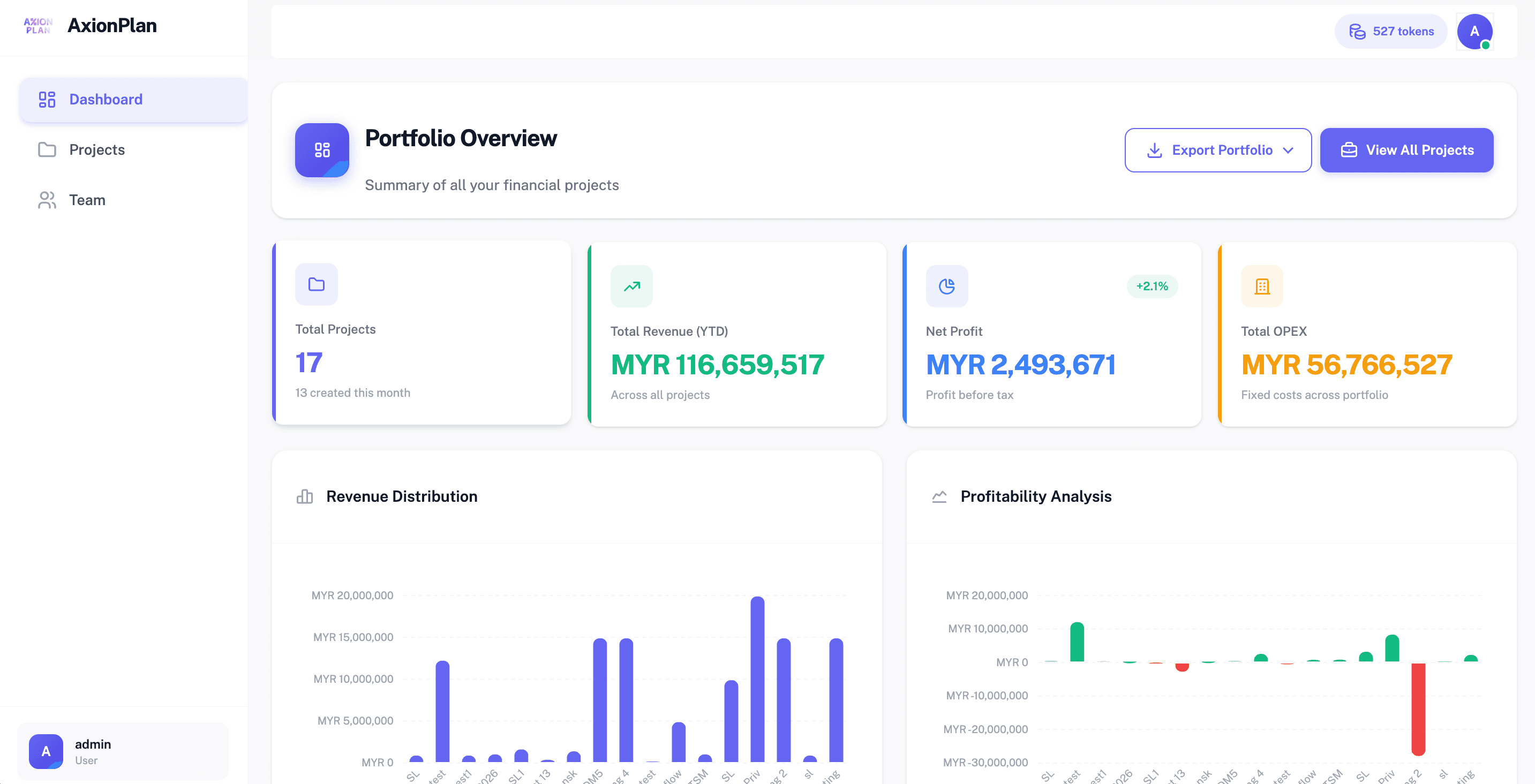This screenshot has height=784, width=1535.
Task: Click the +2.1% badge on Net Profit
Action: tap(1152, 286)
